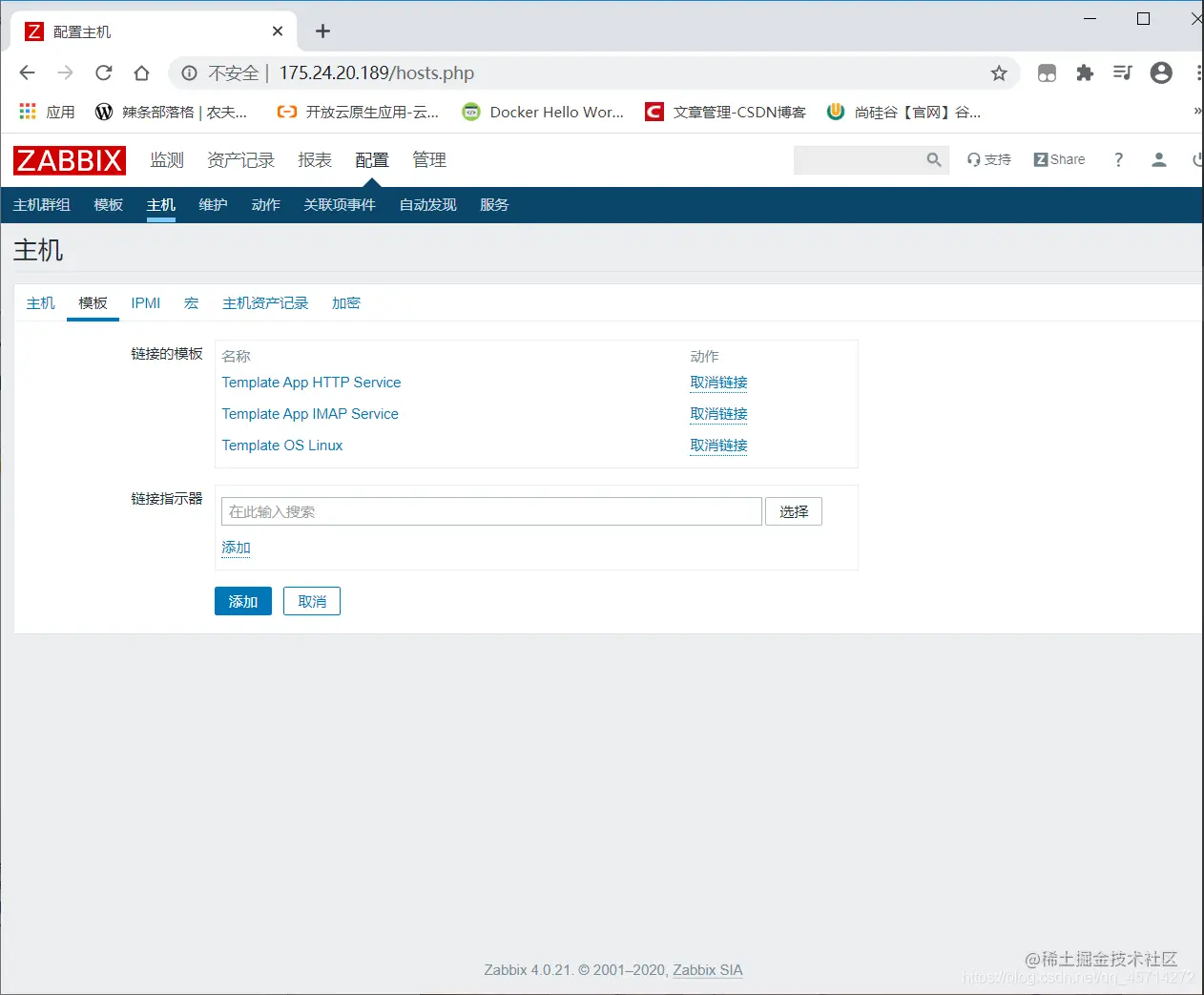
Task: Switch to the 加密 tab
Action: coord(346,303)
